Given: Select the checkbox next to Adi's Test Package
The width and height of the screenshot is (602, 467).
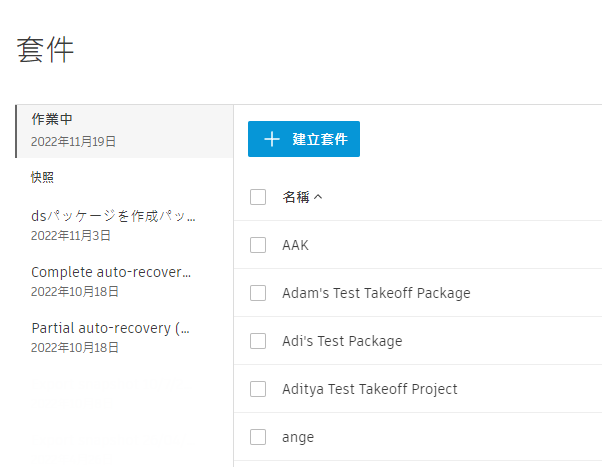Looking at the screenshot, I should pos(258,341).
